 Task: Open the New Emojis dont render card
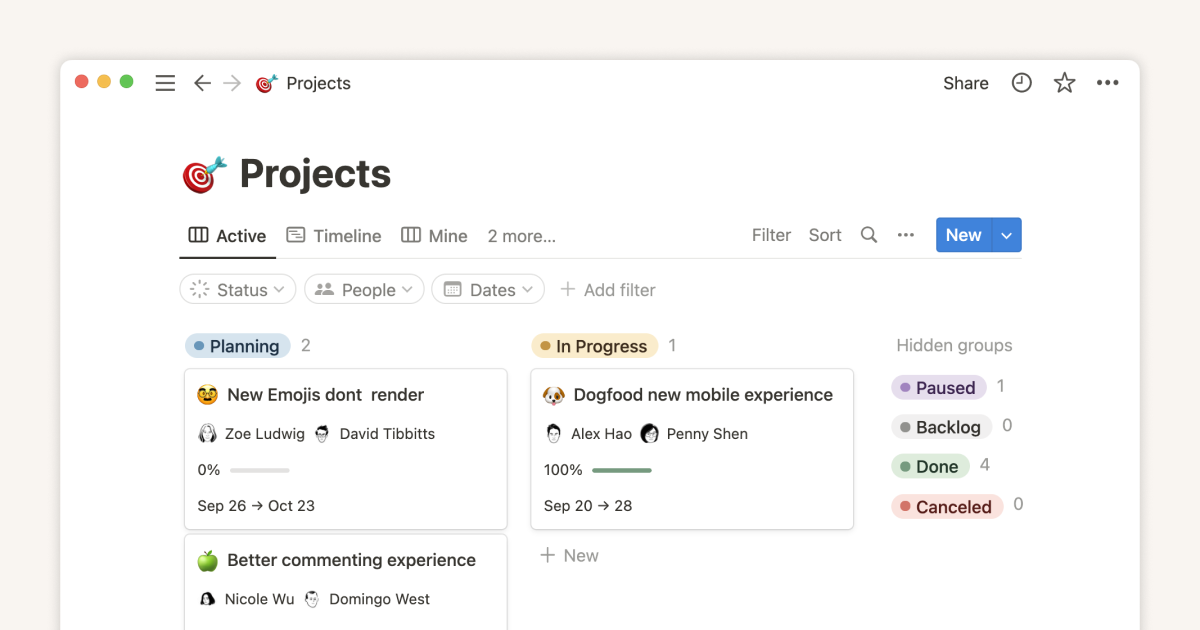tap(325, 394)
